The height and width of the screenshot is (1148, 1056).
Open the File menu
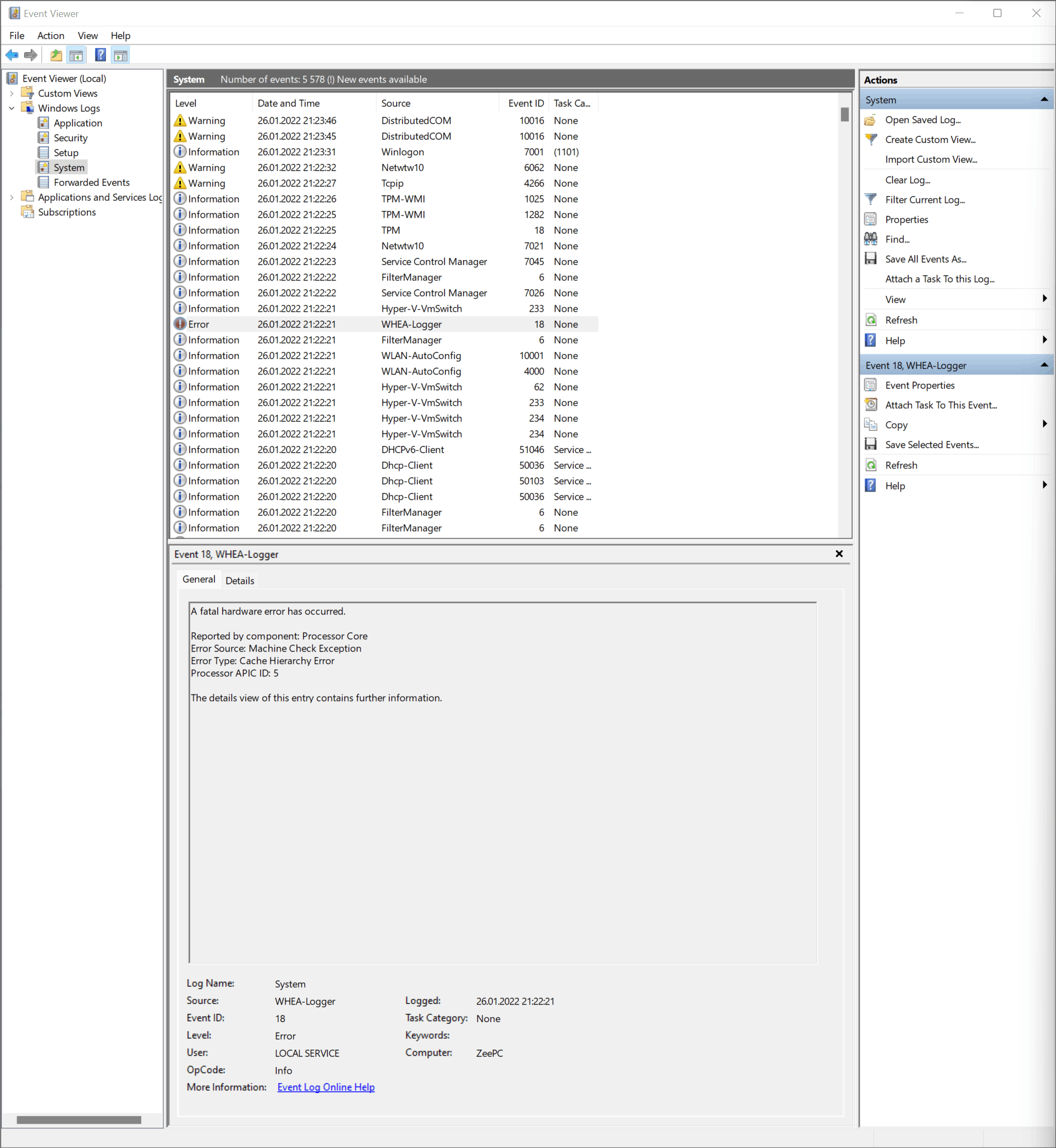coord(17,35)
